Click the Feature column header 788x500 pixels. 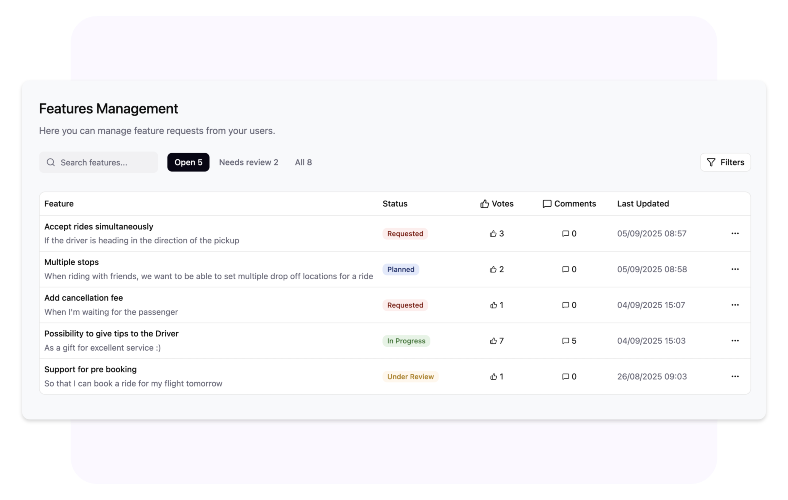coord(59,204)
